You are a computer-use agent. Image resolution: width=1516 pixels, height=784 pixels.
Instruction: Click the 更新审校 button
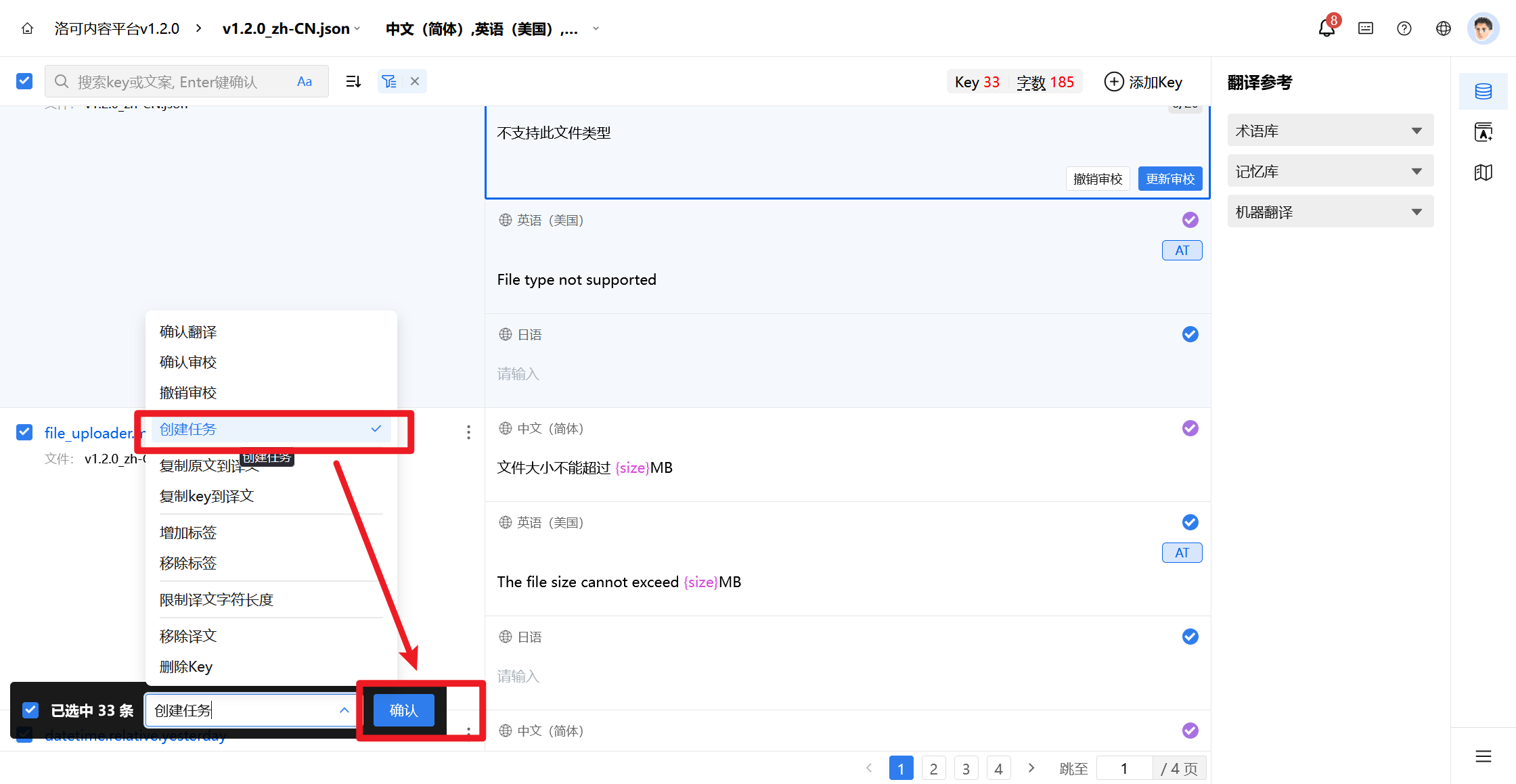tap(1170, 179)
